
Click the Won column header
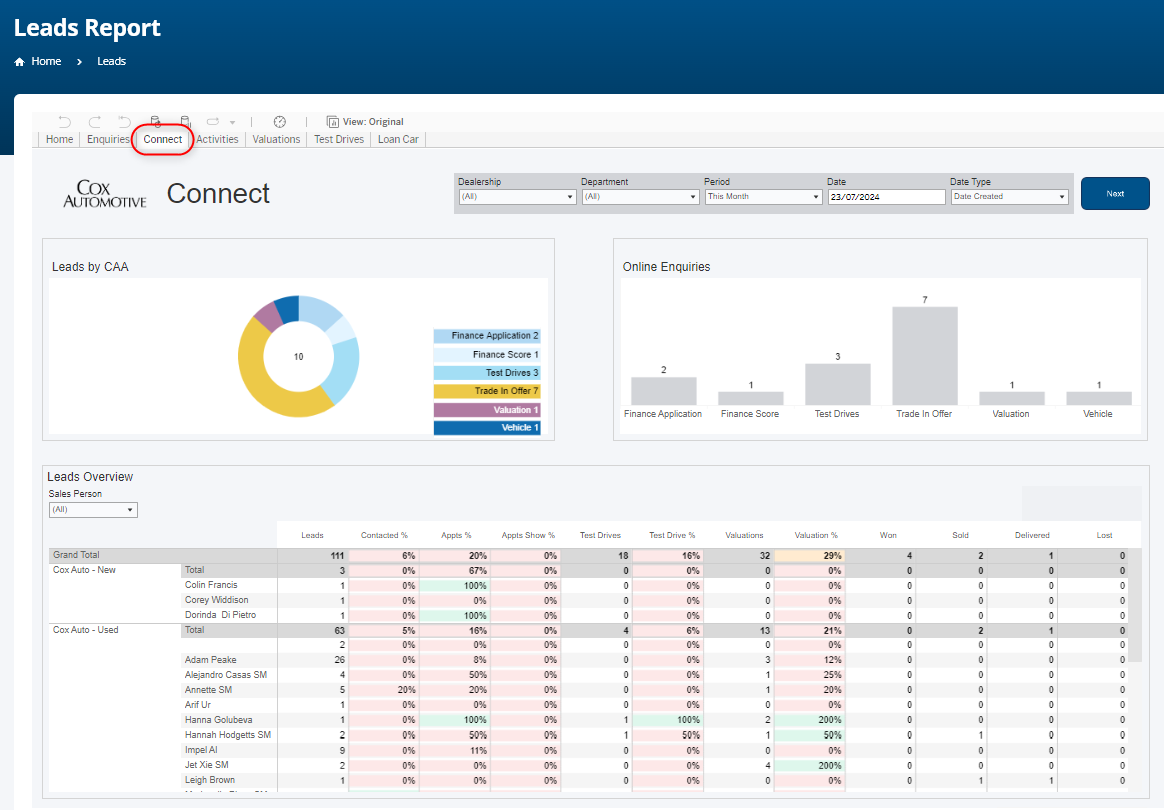point(889,535)
